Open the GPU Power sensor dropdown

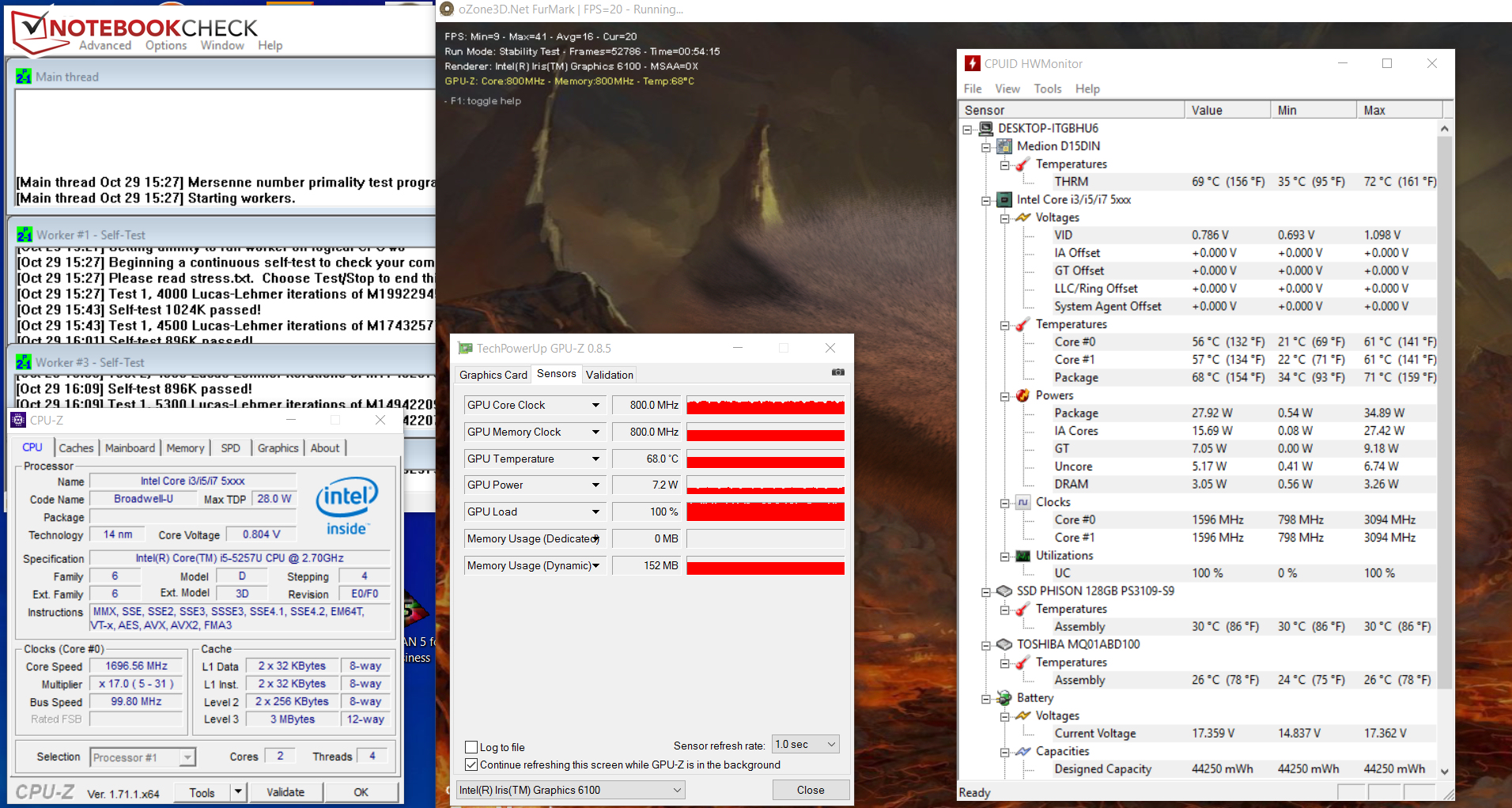coord(595,485)
